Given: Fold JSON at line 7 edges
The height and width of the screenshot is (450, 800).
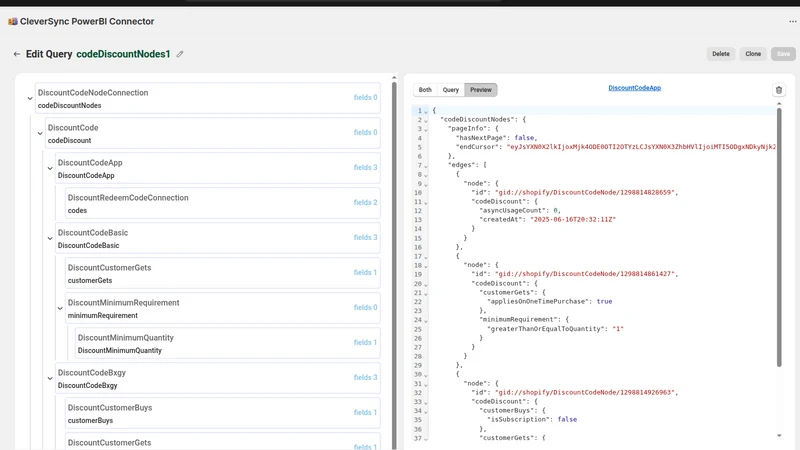Looking at the screenshot, I should (426, 166).
